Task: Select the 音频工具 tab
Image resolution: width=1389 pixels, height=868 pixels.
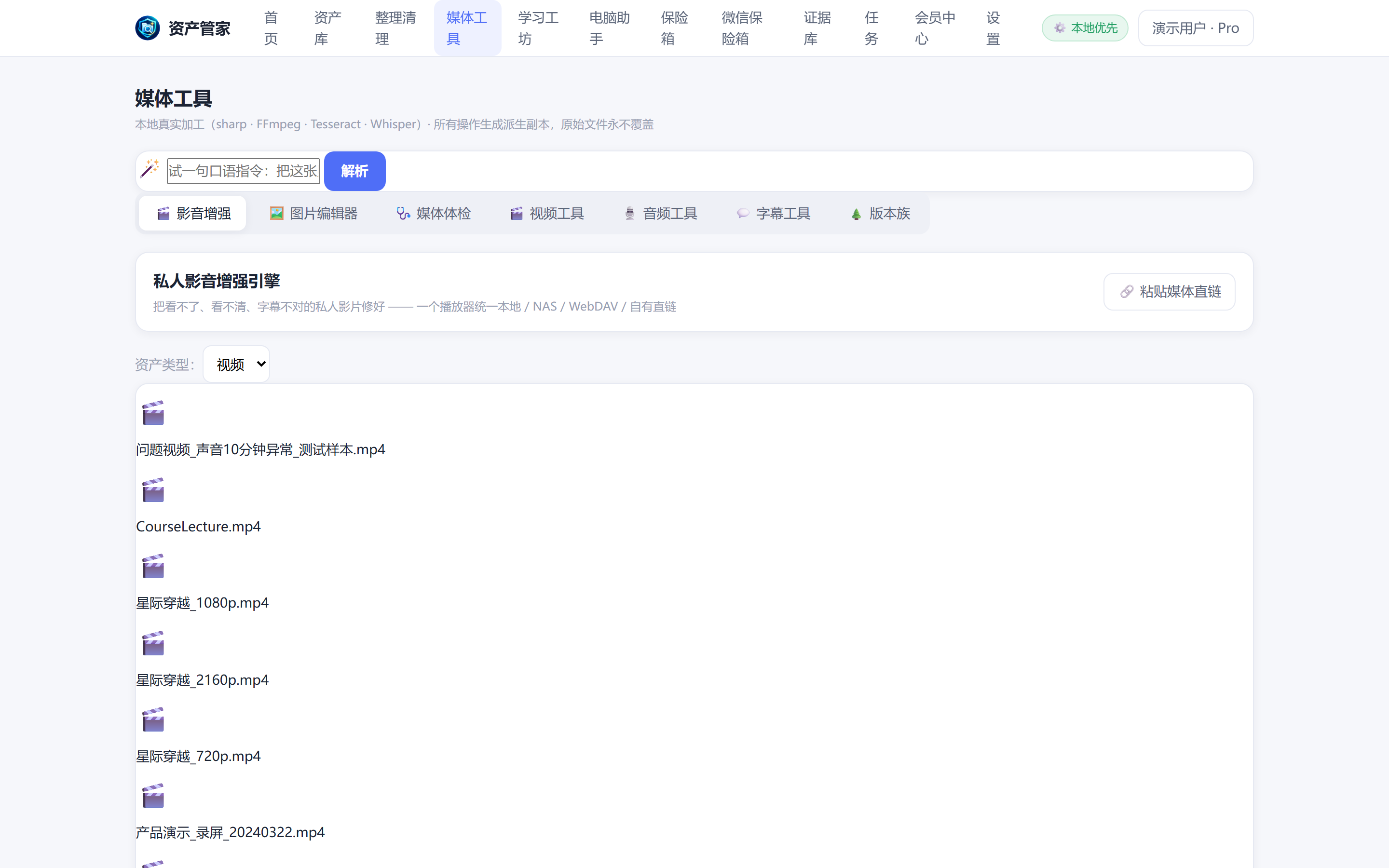Action: [x=660, y=214]
